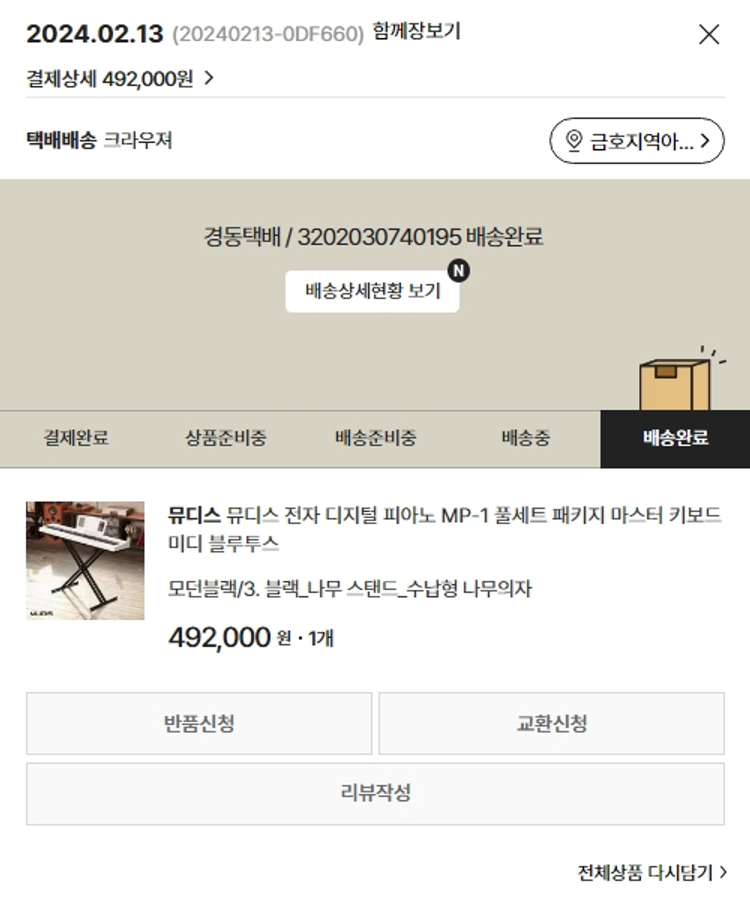
Task: Select the 배송중 status tab
Action: 525,439
